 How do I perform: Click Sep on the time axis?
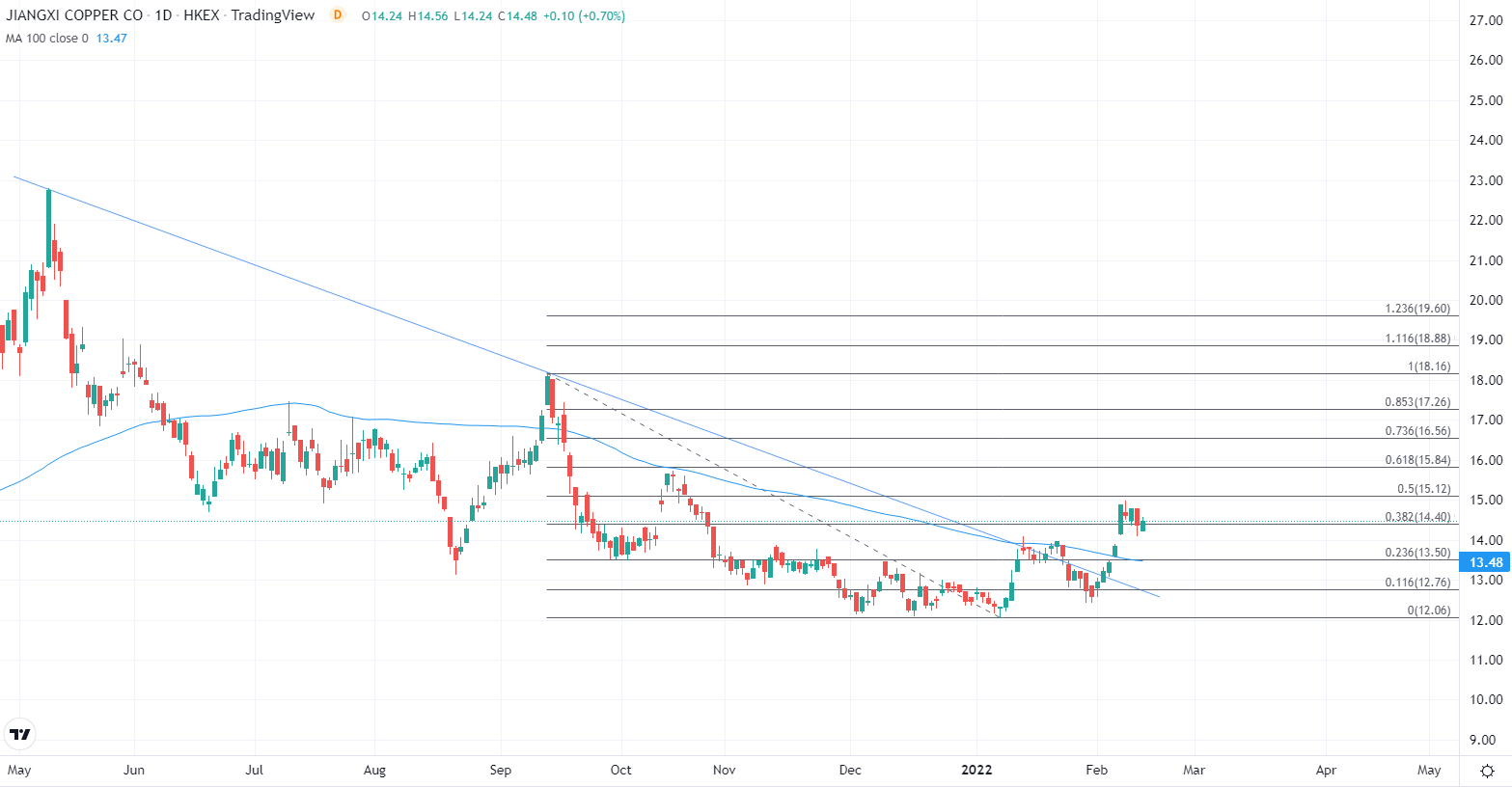tap(500, 770)
